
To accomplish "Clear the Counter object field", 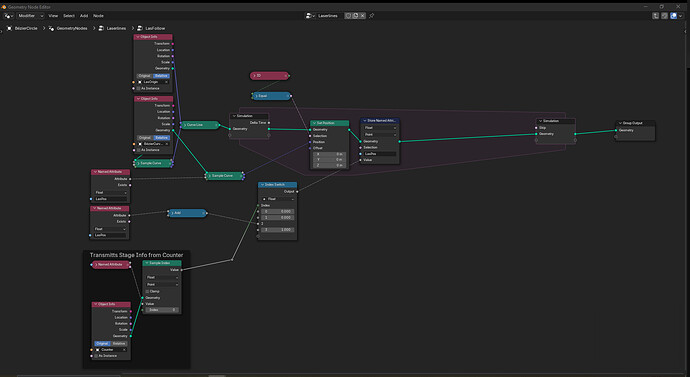I will point(124,350).
